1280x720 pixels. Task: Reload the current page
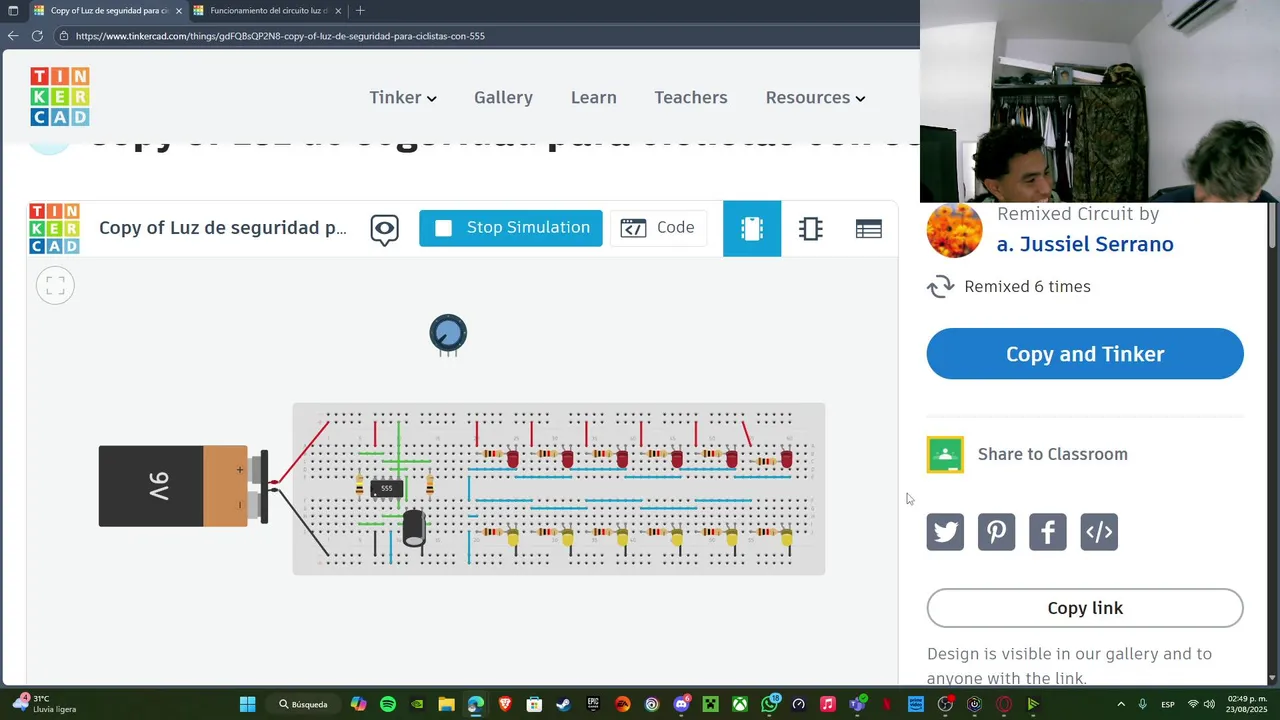click(x=37, y=36)
